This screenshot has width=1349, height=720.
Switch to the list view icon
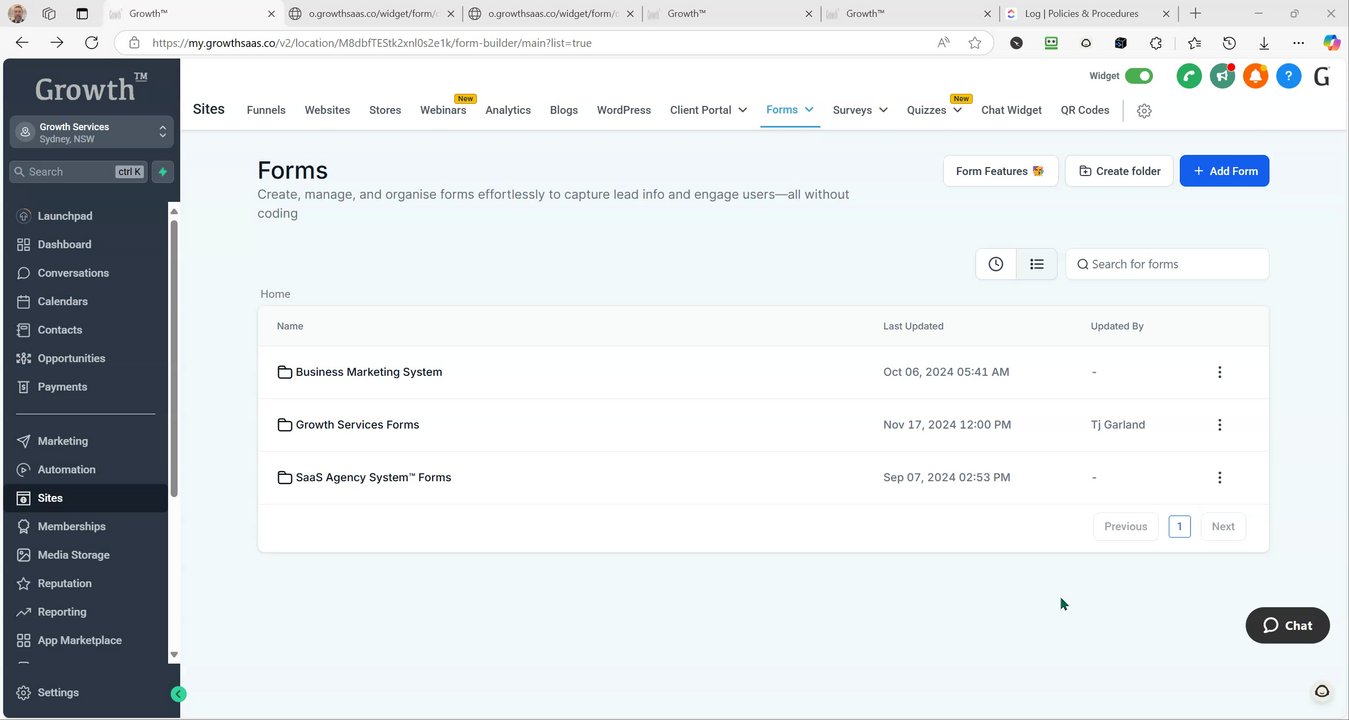[x=1037, y=264]
